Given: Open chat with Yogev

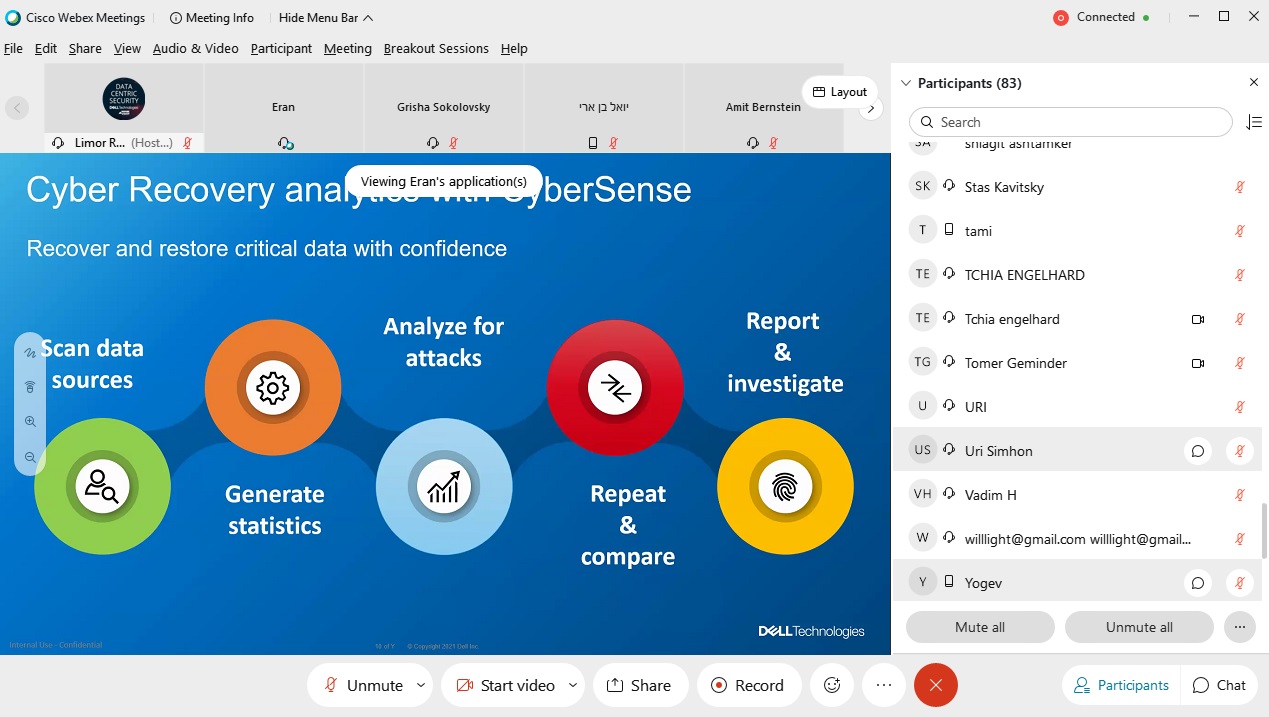Looking at the screenshot, I should tap(1197, 583).
